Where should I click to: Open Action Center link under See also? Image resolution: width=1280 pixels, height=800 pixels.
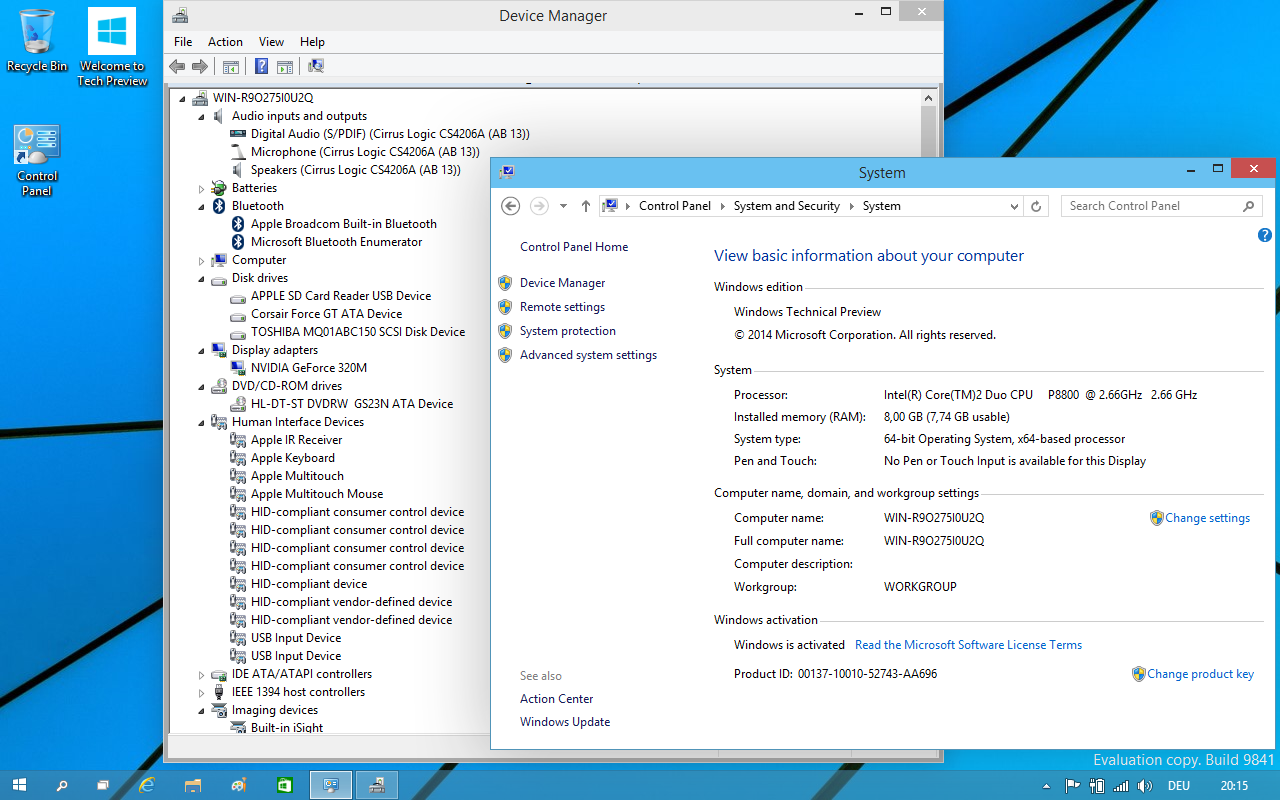pos(556,699)
